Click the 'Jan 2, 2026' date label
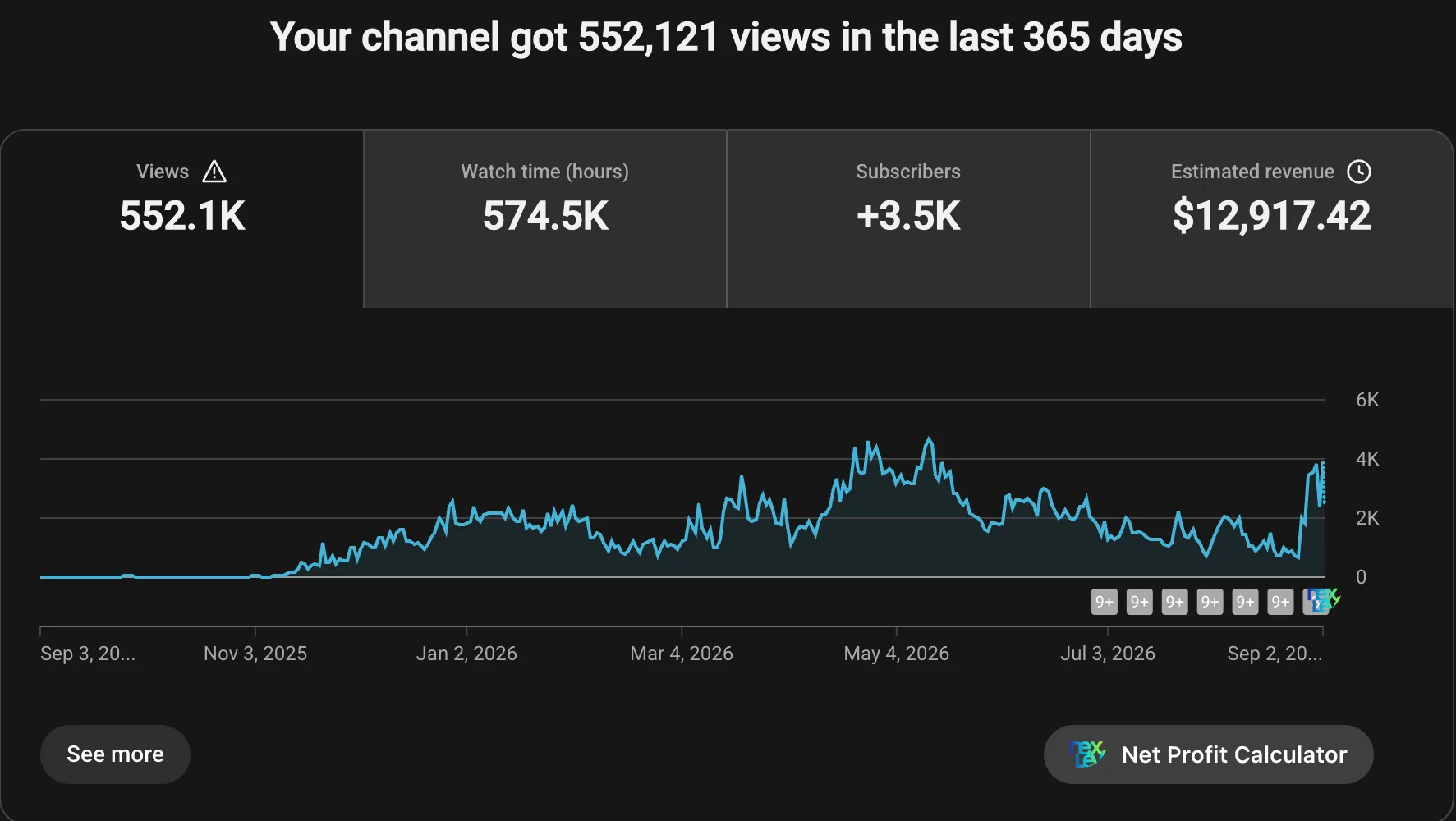This screenshot has width=1456, height=821. (x=466, y=654)
